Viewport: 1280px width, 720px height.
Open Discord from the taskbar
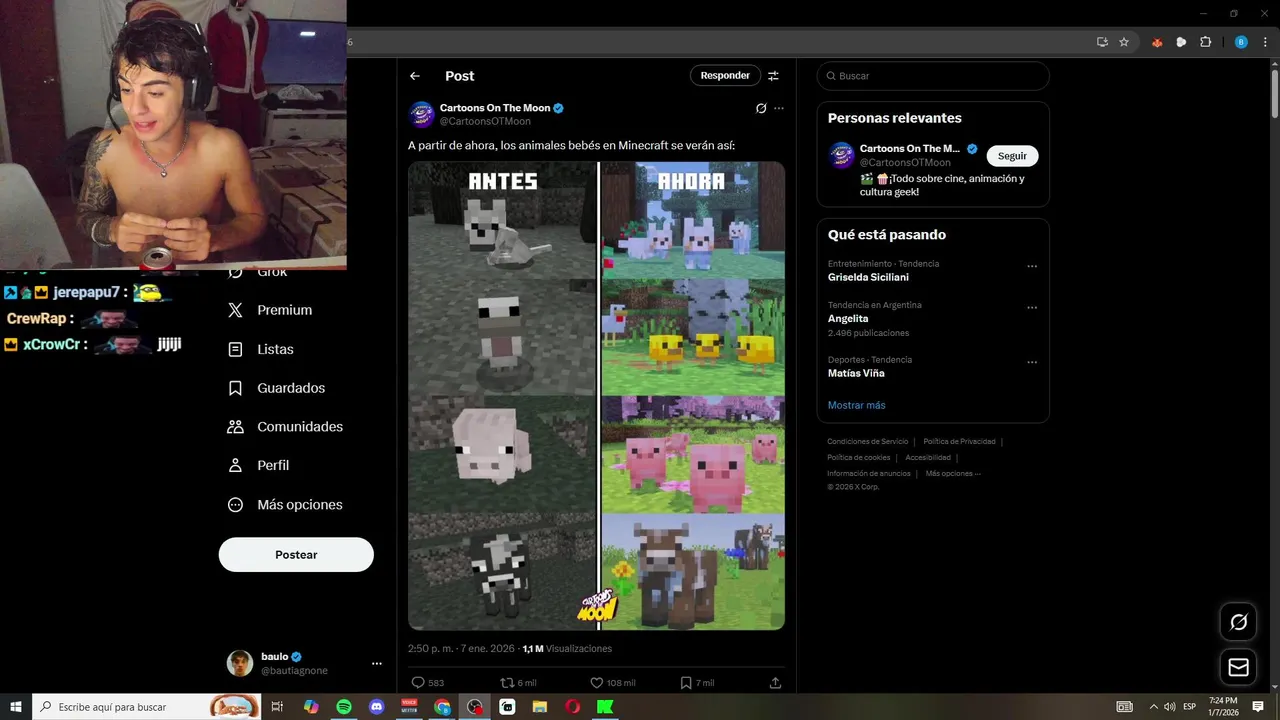pyautogui.click(x=377, y=707)
